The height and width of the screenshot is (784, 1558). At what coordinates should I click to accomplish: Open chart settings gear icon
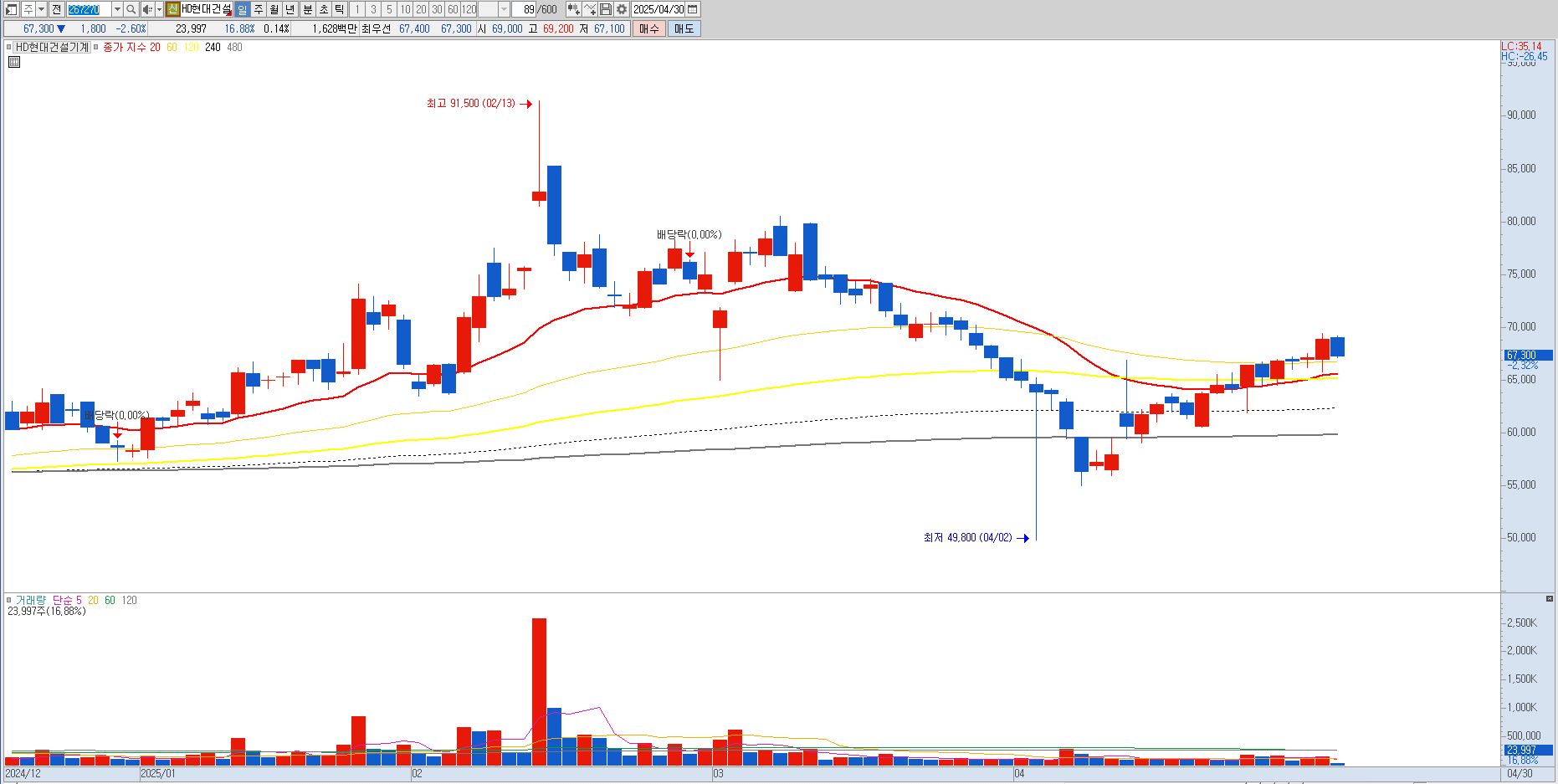pos(622,9)
